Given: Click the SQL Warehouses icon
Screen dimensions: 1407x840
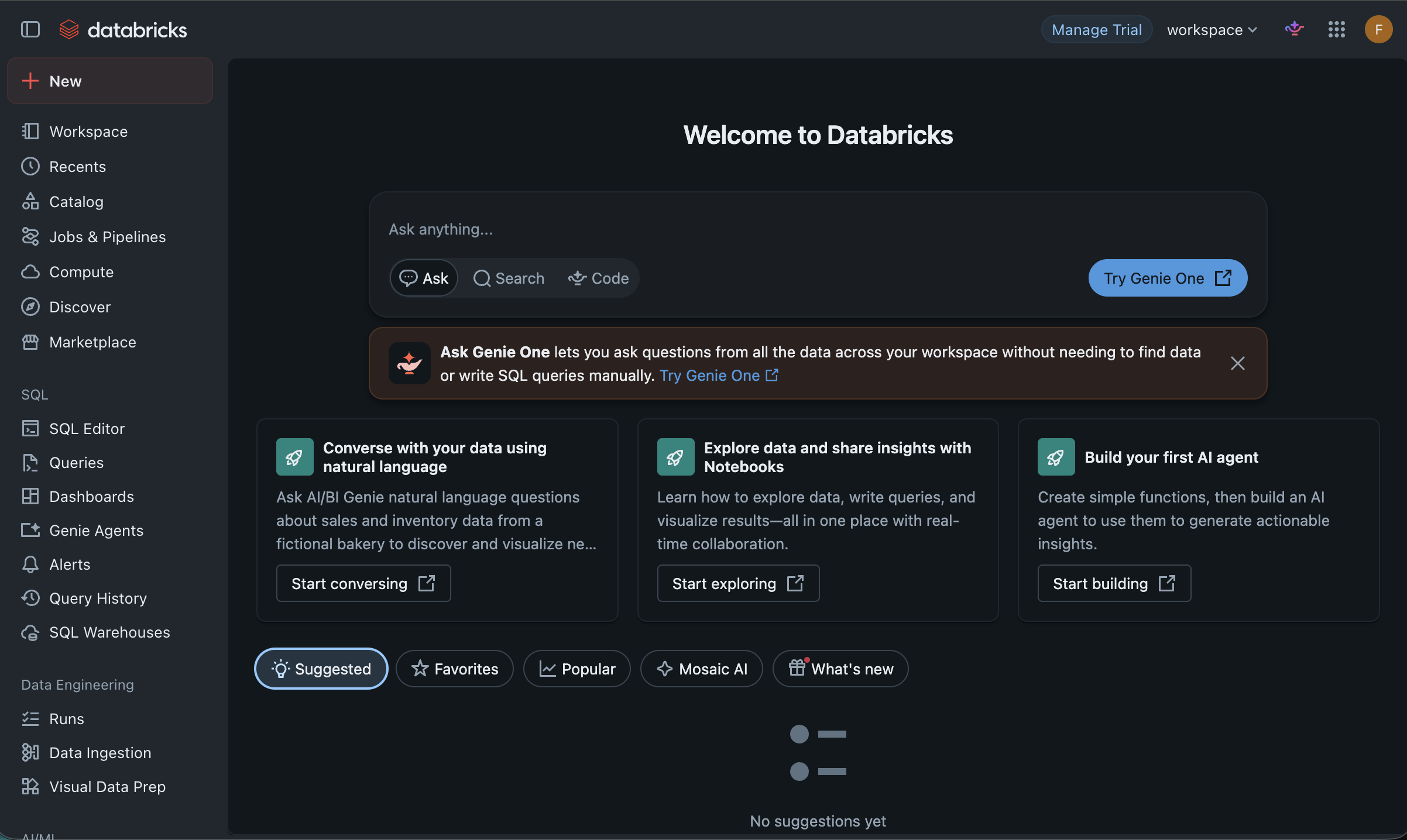Looking at the screenshot, I should pyautogui.click(x=30, y=632).
